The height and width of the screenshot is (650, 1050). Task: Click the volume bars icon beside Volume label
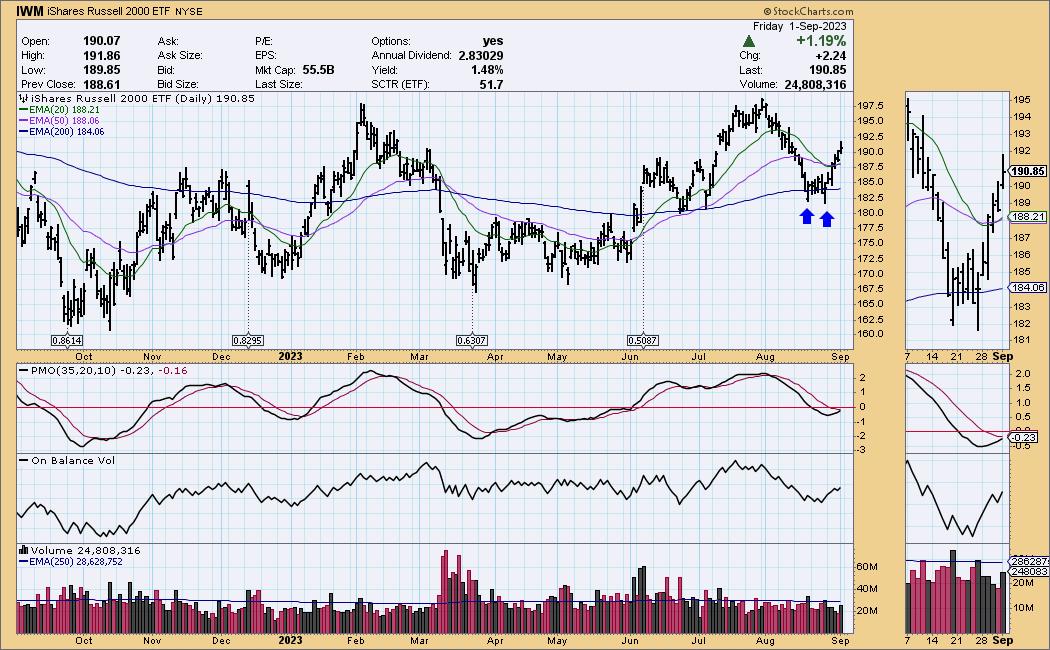[23, 550]
